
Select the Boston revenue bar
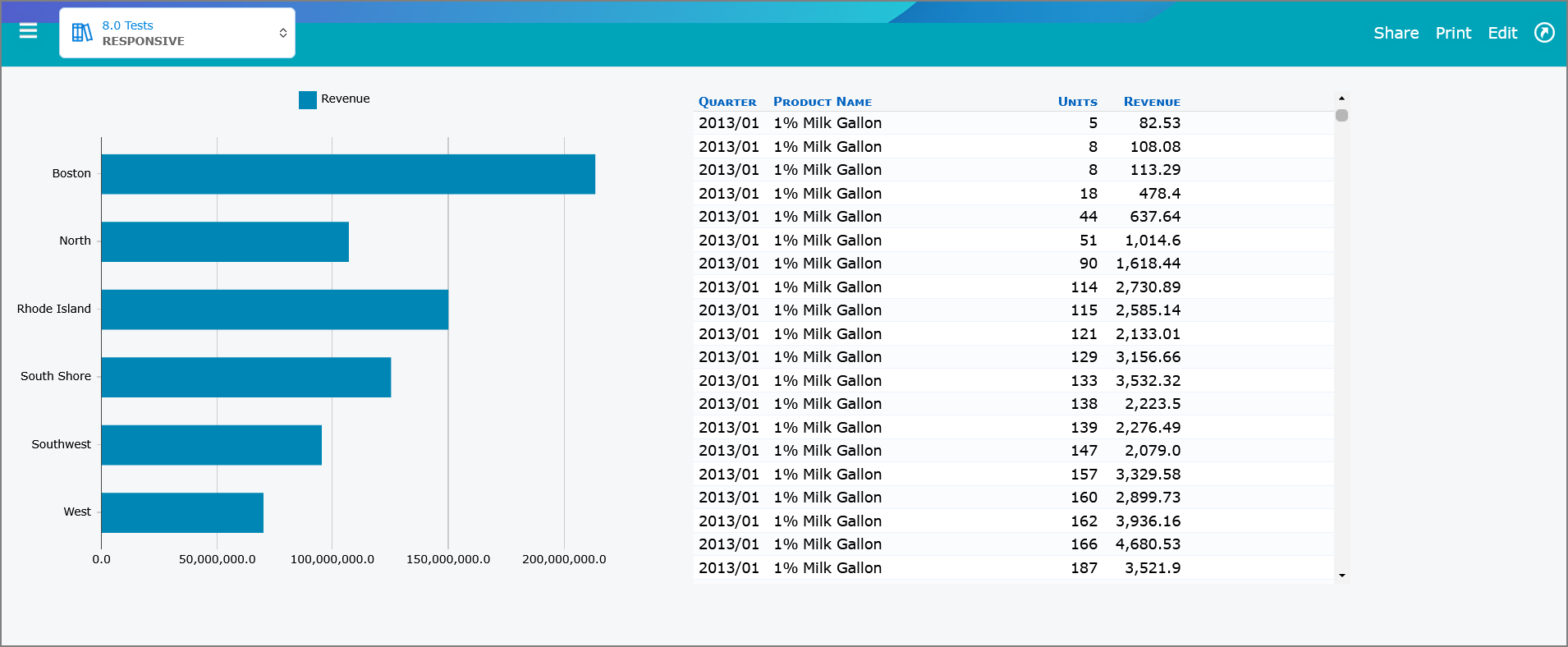[x=348, y=174]
